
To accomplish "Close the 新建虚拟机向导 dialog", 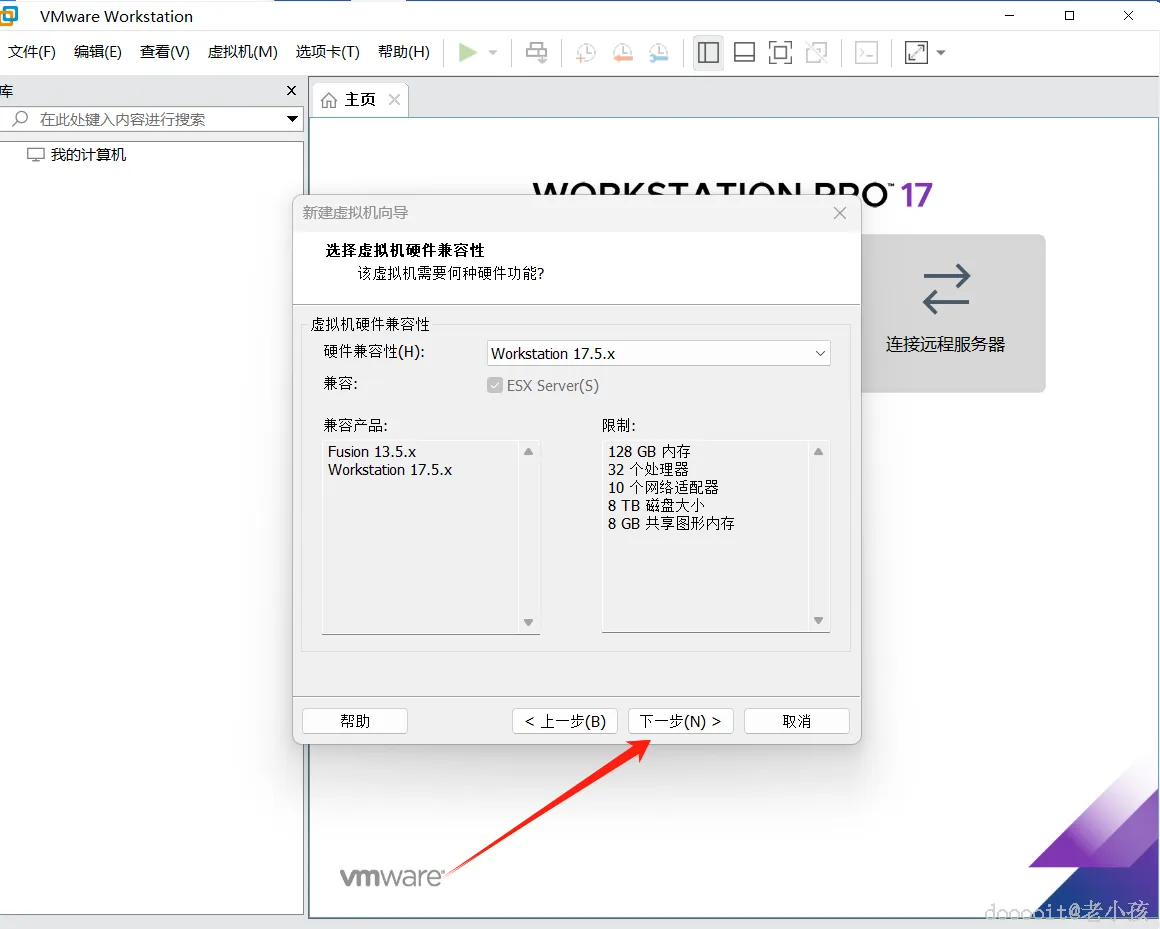I will (839, 212).
